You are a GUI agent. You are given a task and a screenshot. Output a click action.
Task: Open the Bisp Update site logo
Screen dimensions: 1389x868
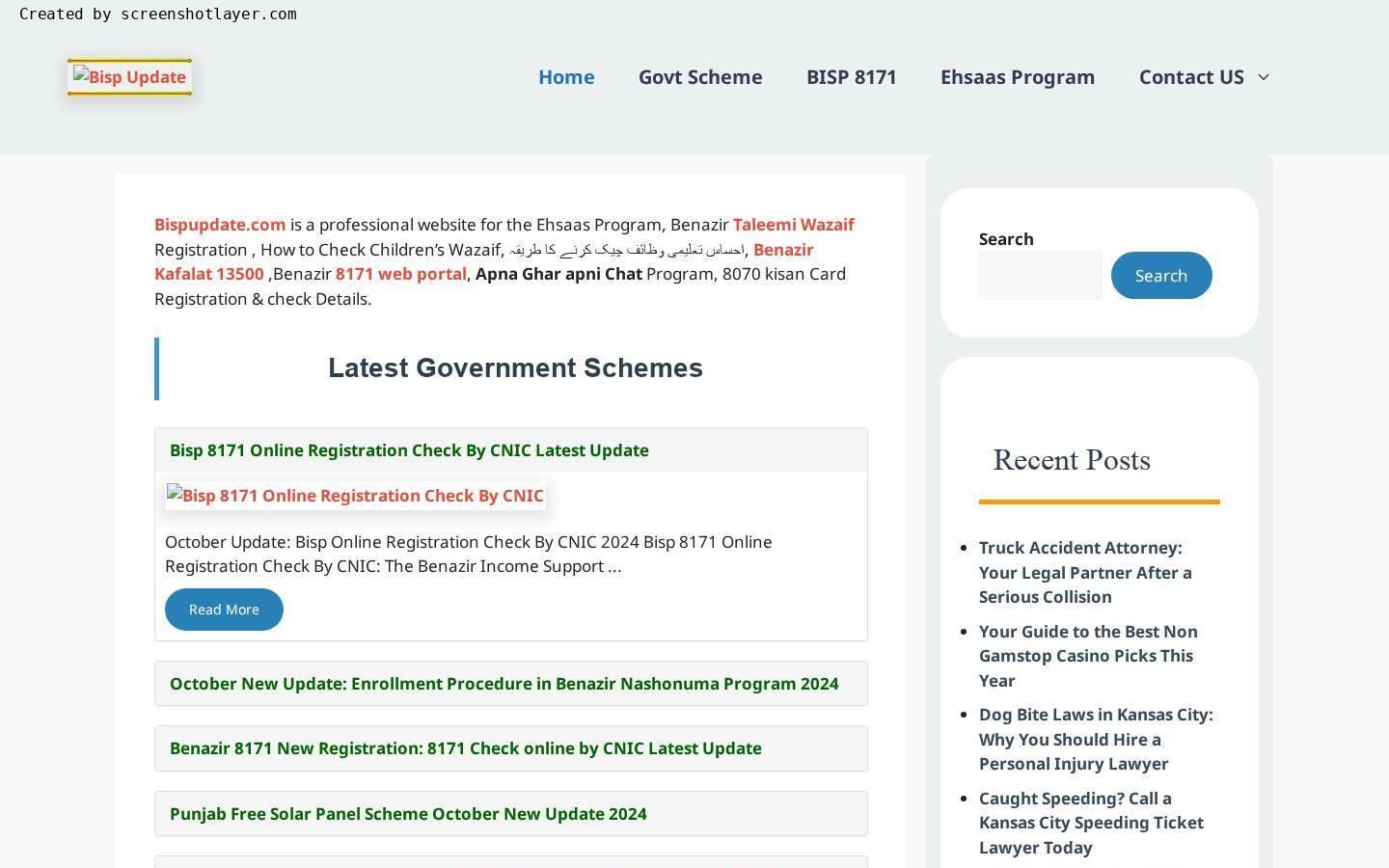pyautogui.click(x=129, y=77)
